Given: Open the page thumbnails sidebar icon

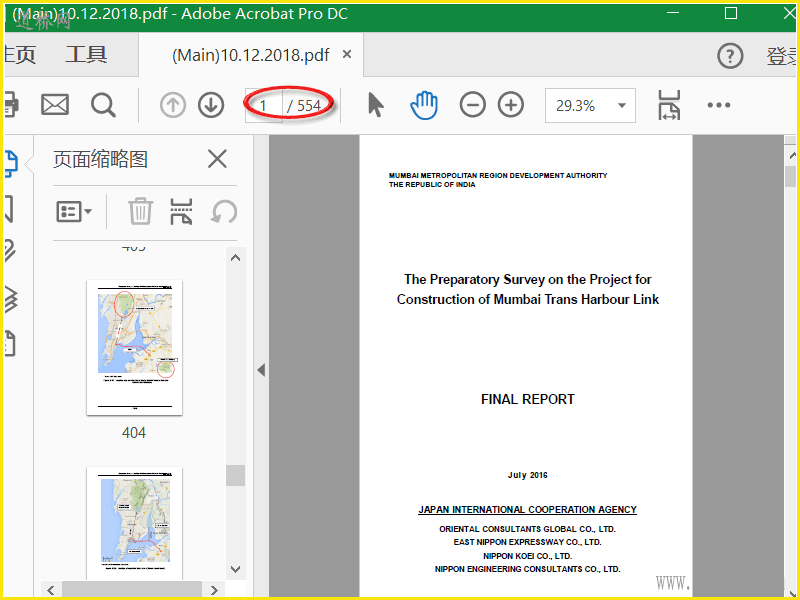Looking at the screenshot, I should [x=11, y=163].
